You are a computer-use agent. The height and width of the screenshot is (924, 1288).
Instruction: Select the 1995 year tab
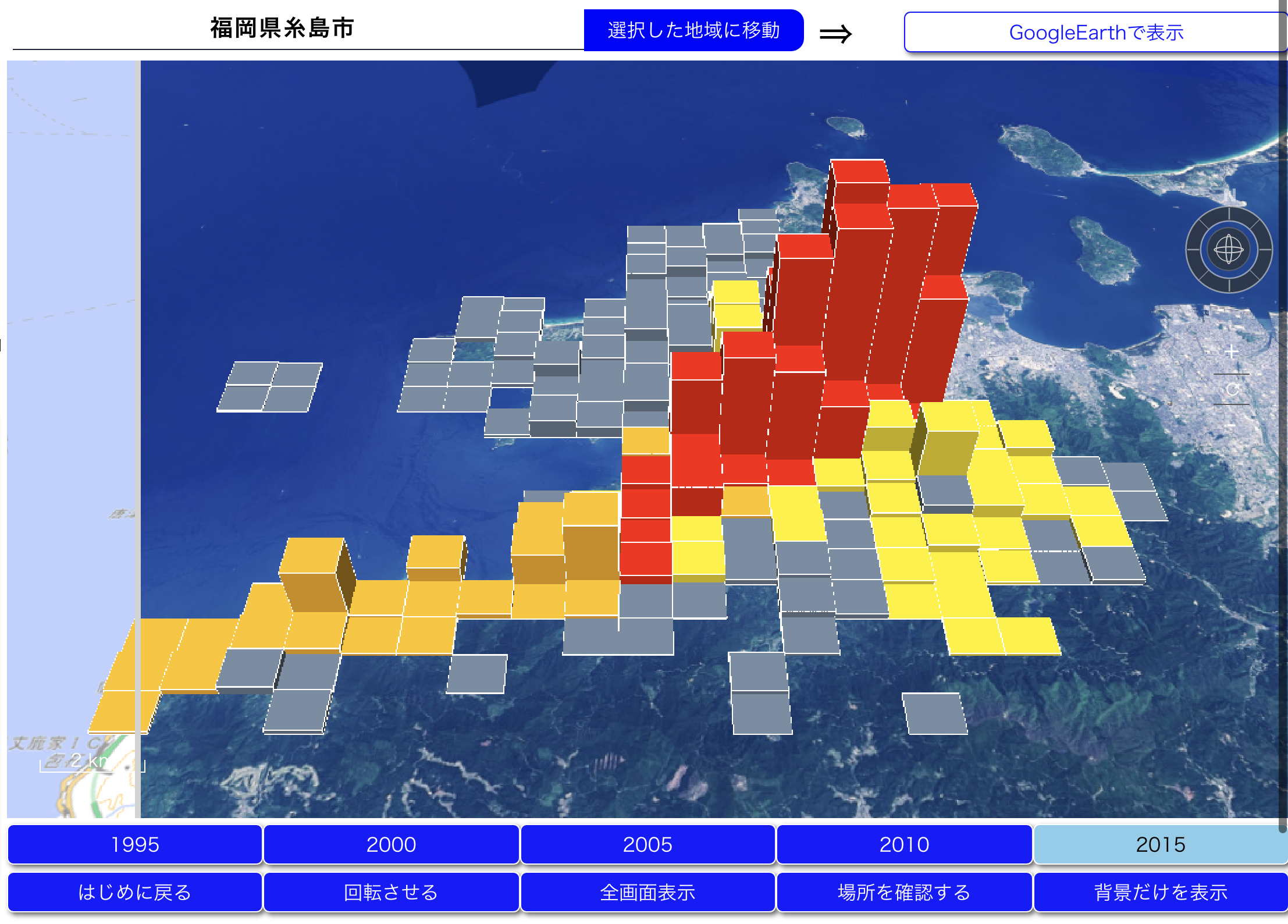135,844
